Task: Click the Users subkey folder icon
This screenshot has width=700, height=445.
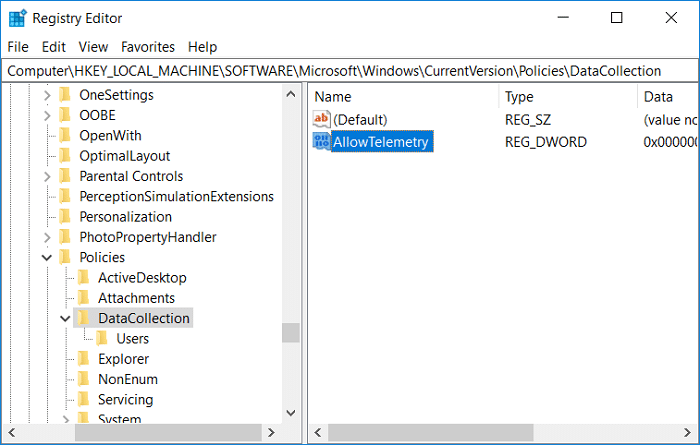Action: pyautogui.click(x=102, y=339)
